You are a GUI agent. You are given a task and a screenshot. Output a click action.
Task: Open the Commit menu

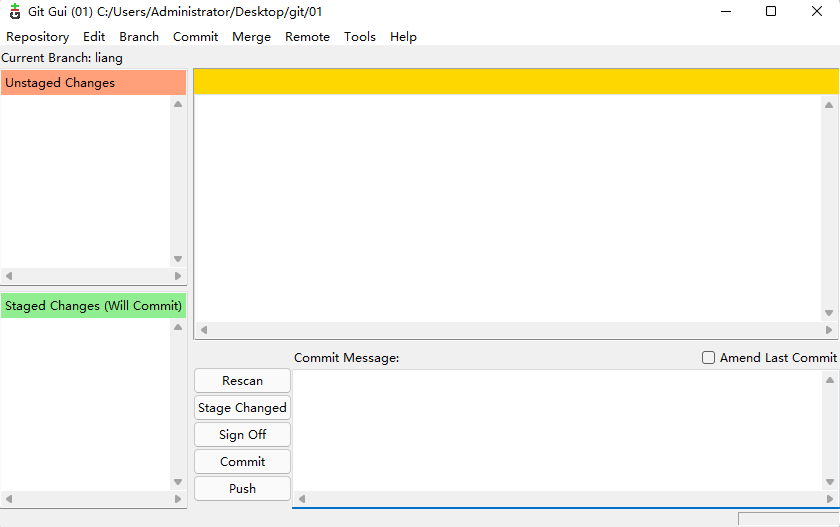click(x=195, y=37)
